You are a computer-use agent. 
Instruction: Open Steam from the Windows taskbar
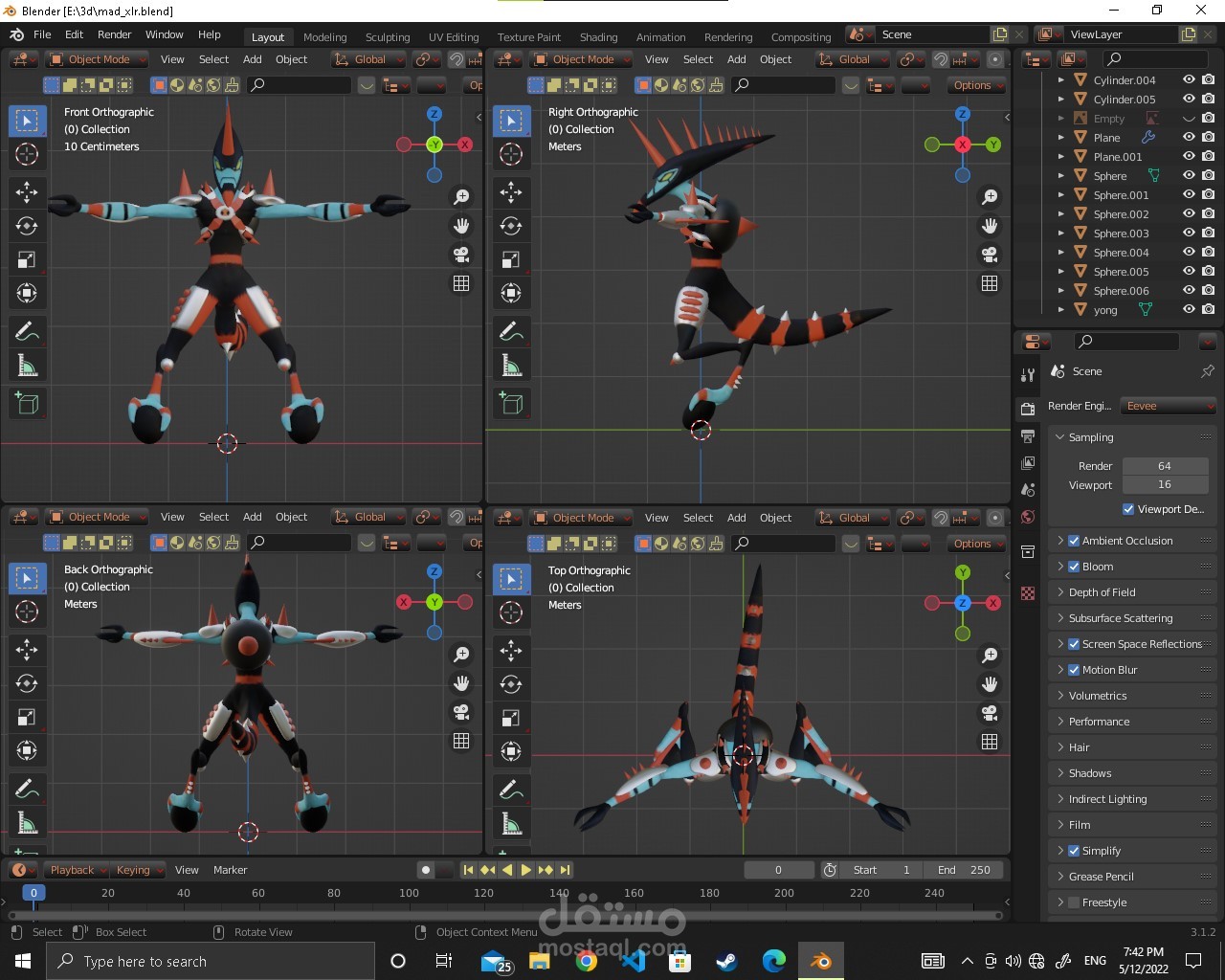click(x=726, y=961)
